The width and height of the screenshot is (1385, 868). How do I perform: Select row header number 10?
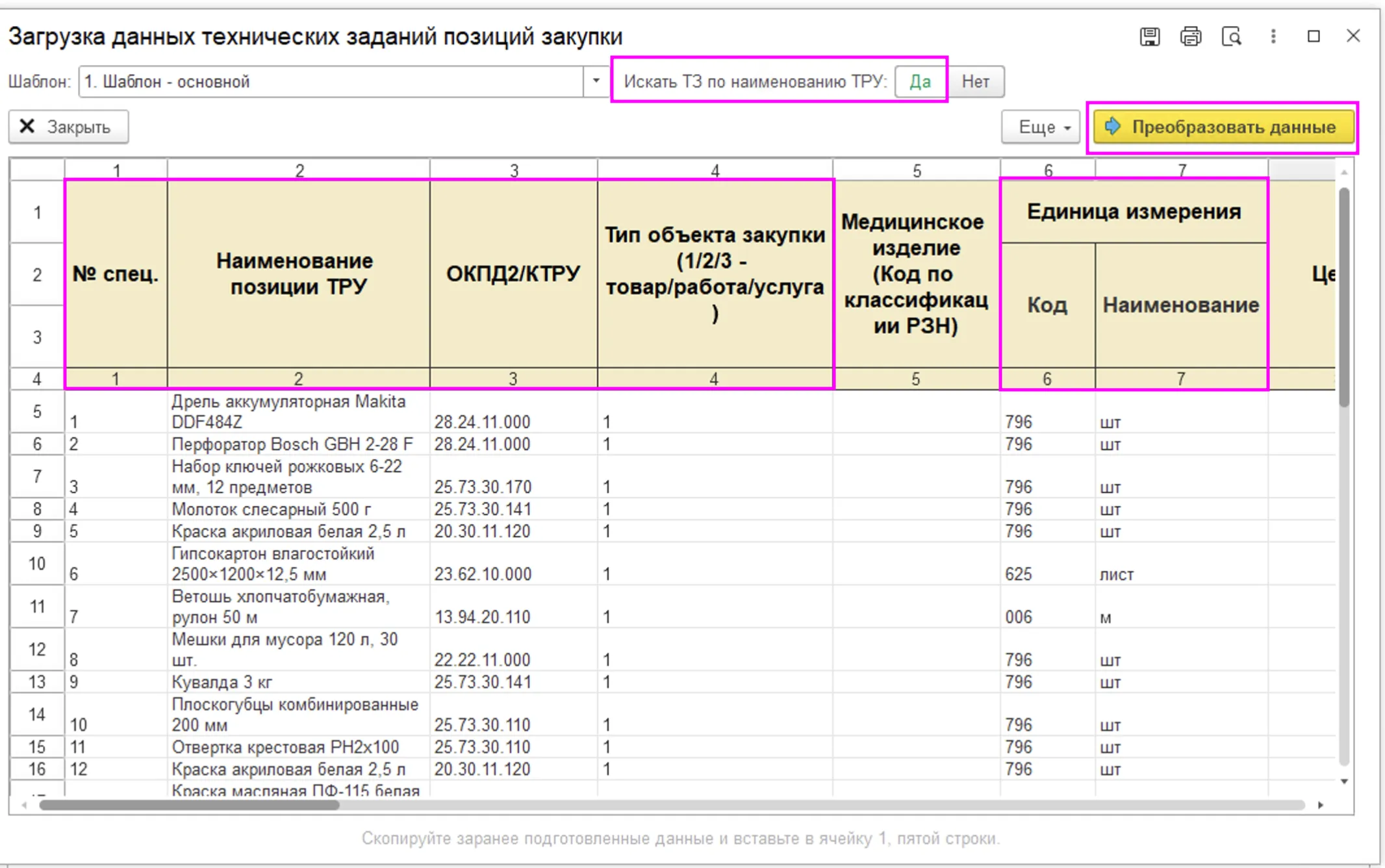point(37,564)
